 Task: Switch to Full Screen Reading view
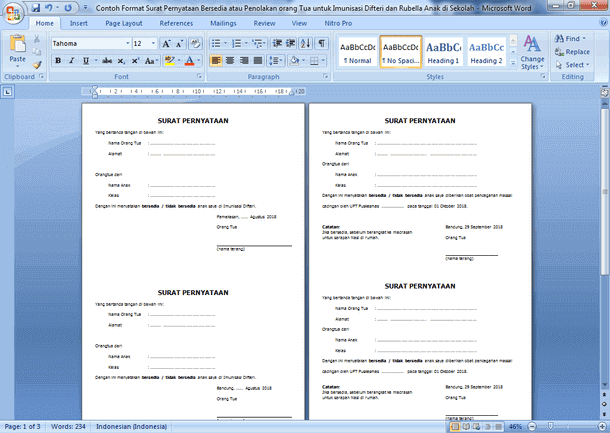[466, 427]
